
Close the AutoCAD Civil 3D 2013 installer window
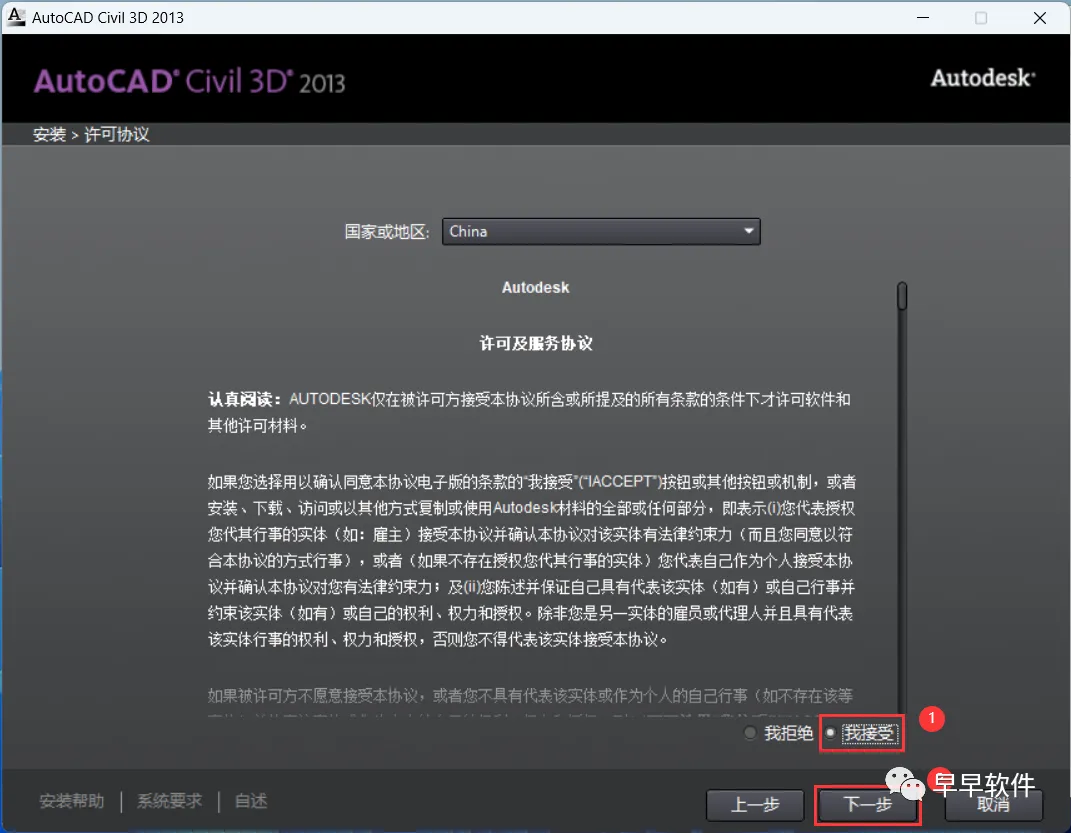tap(1040, 18)
